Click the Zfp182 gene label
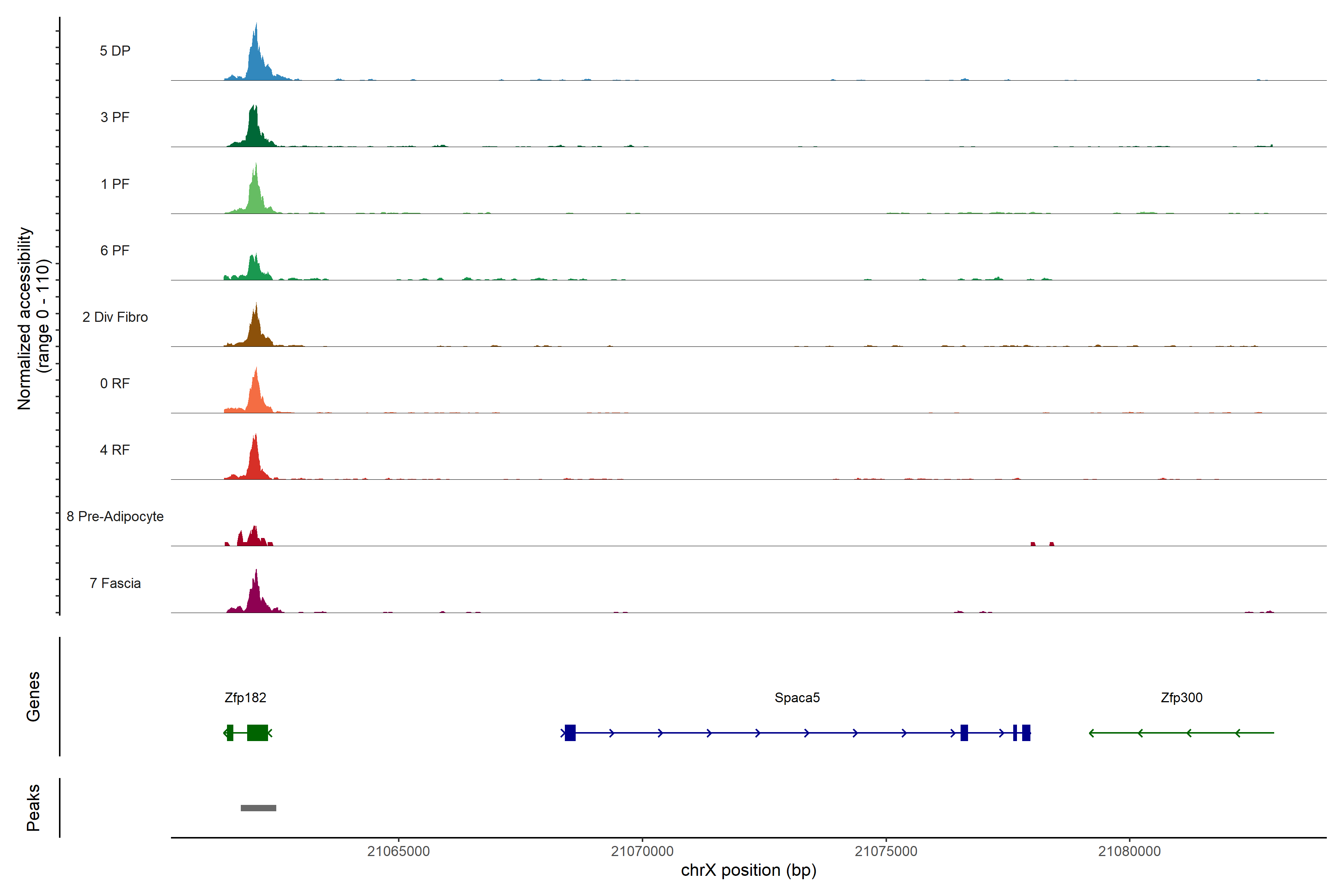The width and height of the screenshot is (1344, 896). [x=245, y=697]
